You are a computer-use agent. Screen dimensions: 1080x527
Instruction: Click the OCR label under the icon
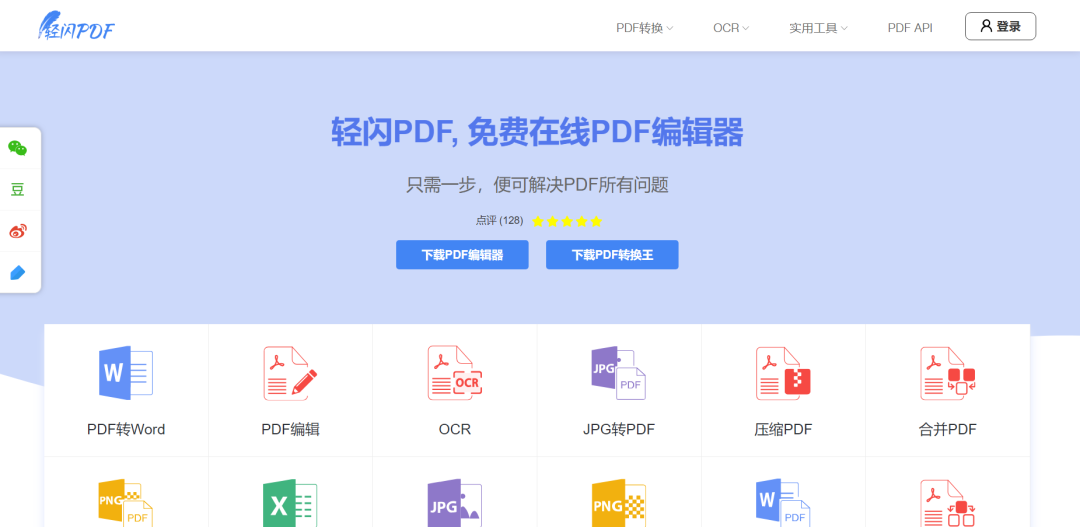455,430
